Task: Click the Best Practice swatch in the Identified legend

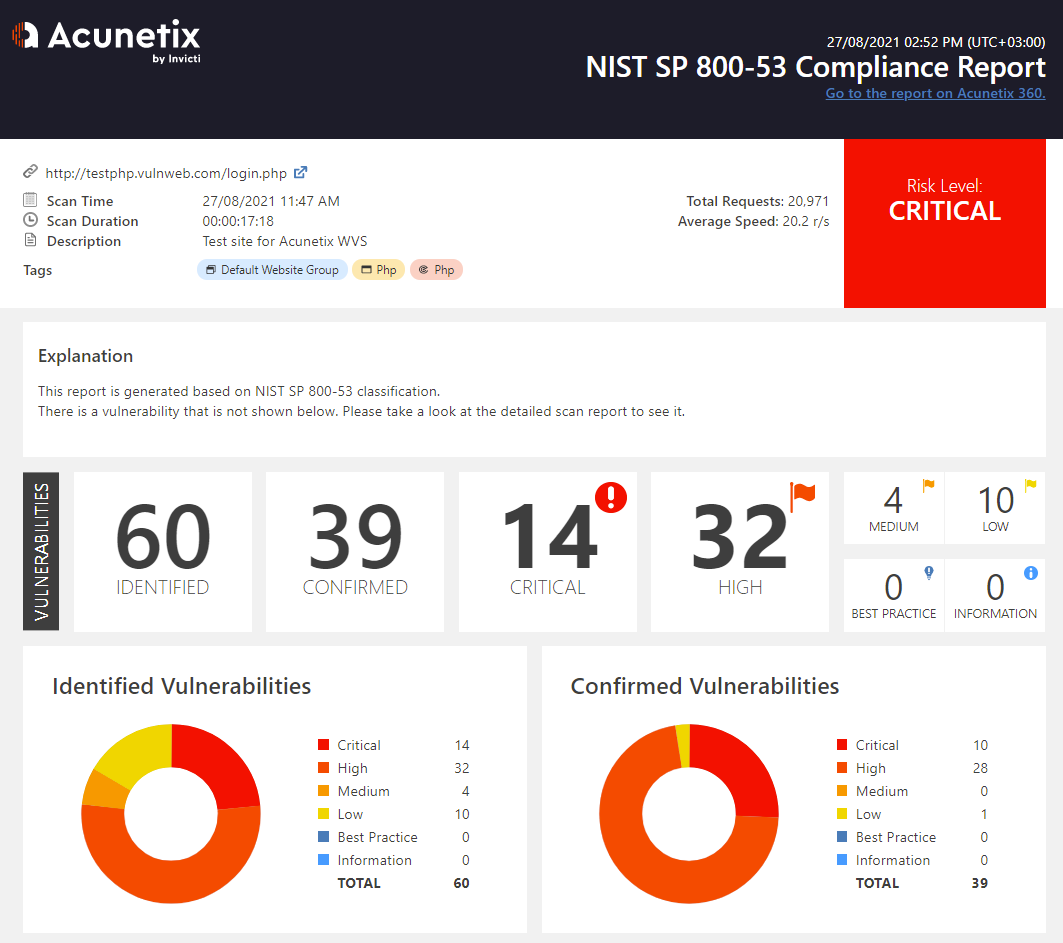Action: pos(323,837)
